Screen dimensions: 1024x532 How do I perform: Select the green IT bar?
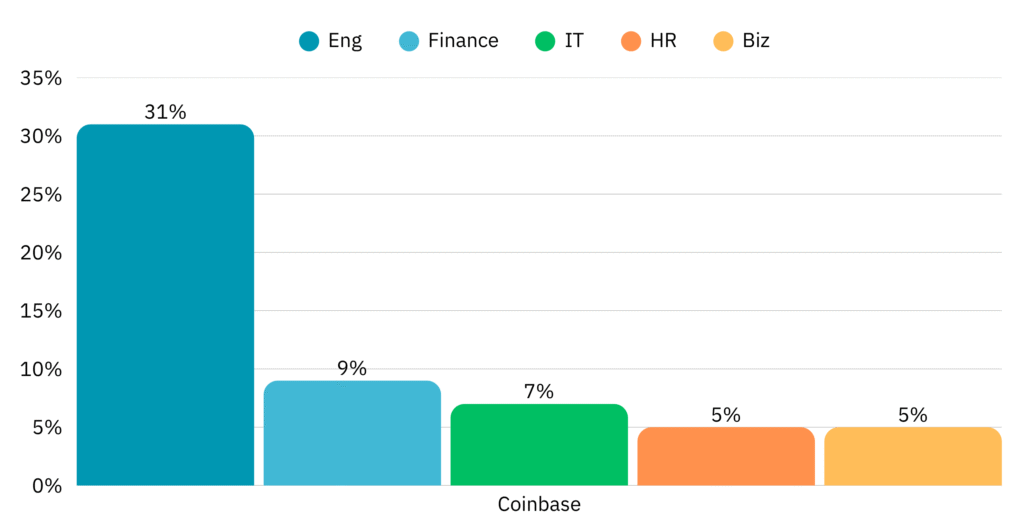point(539,445)
